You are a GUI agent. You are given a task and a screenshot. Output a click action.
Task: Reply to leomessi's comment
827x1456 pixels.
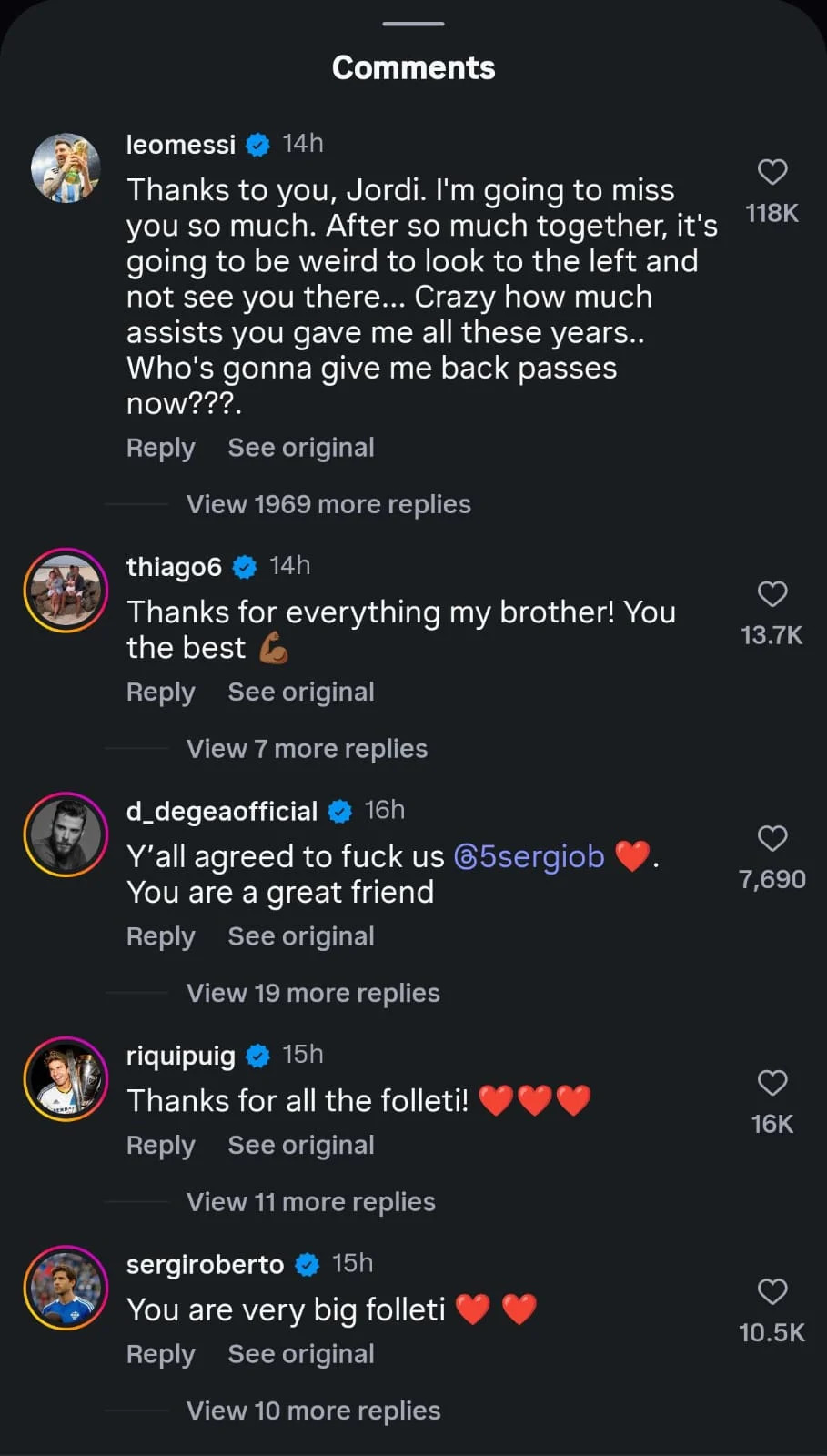click(160, 448)
